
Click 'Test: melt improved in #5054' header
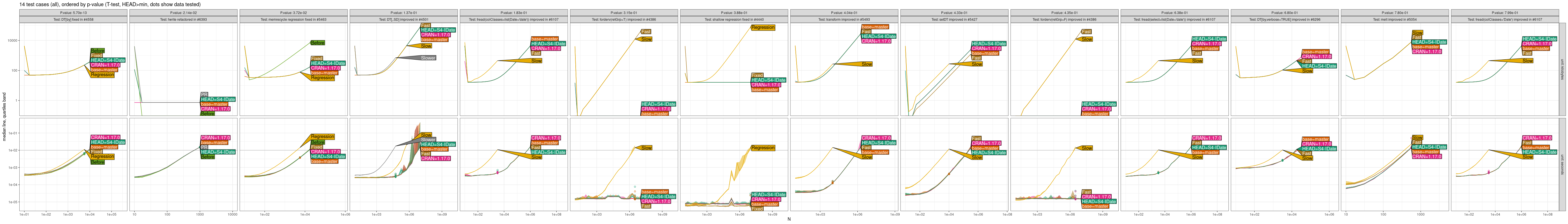[1395, 20]
